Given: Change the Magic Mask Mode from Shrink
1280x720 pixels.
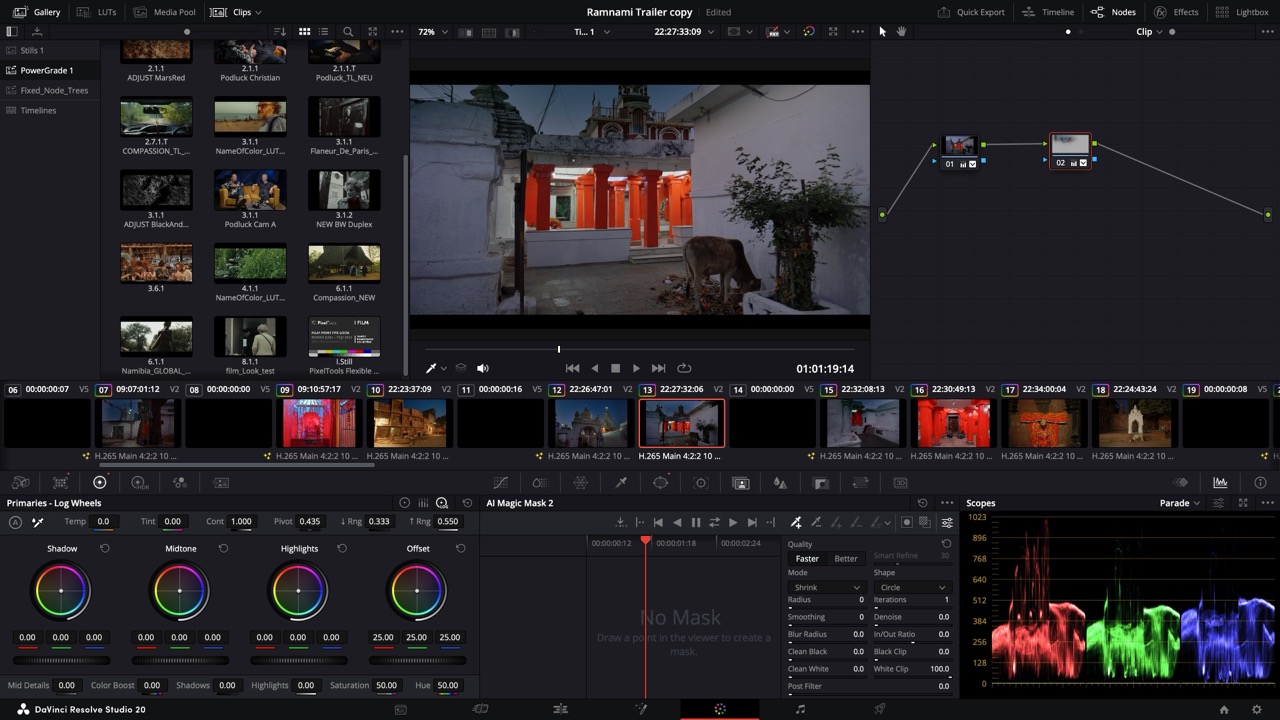Looking at the screenshot, I should point(825,587).
